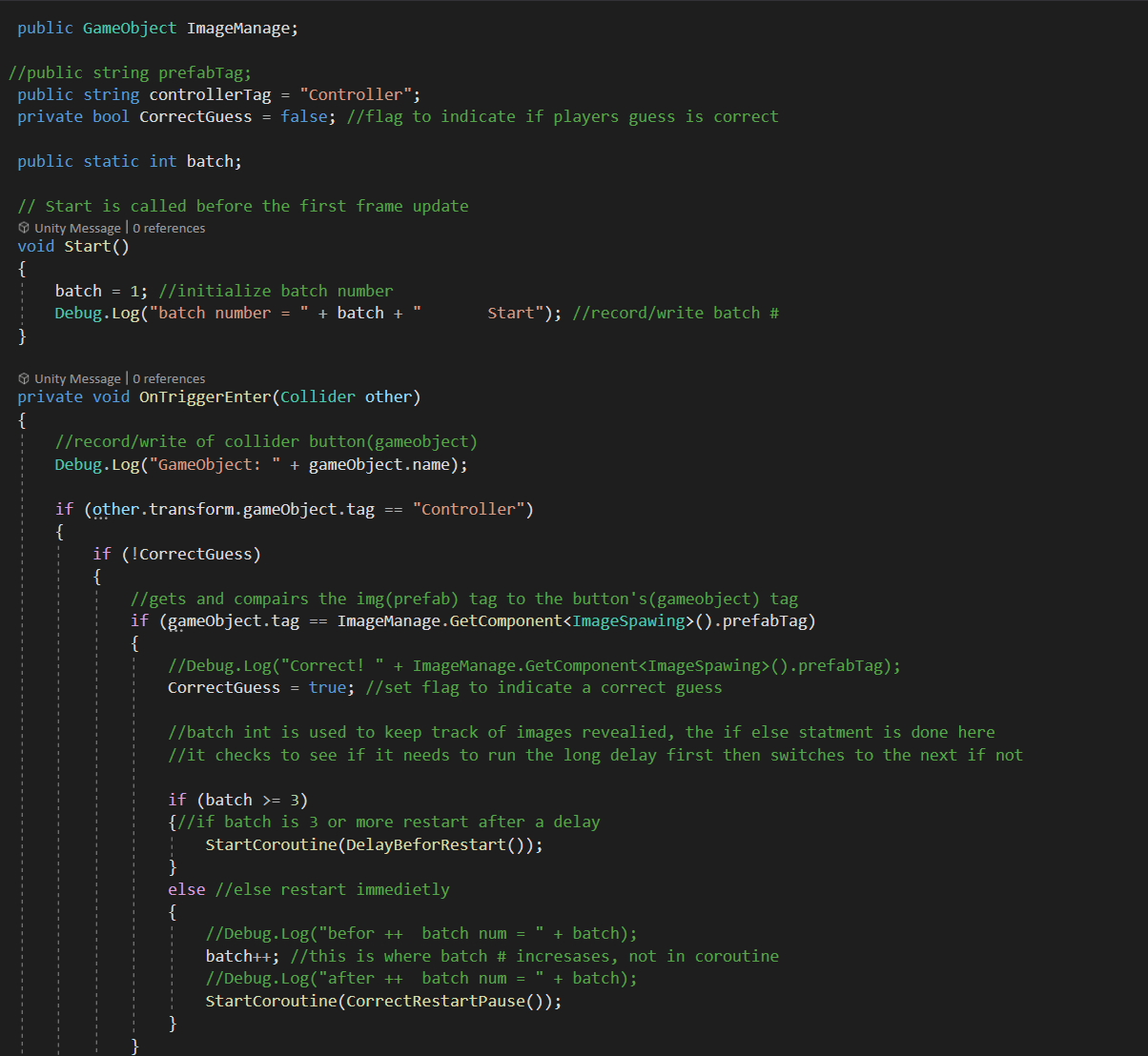Viewport: 1148px width, 1056px height.
Task: Click the 'CorrectGuess = true;' assignment
Action: (261, 687)
